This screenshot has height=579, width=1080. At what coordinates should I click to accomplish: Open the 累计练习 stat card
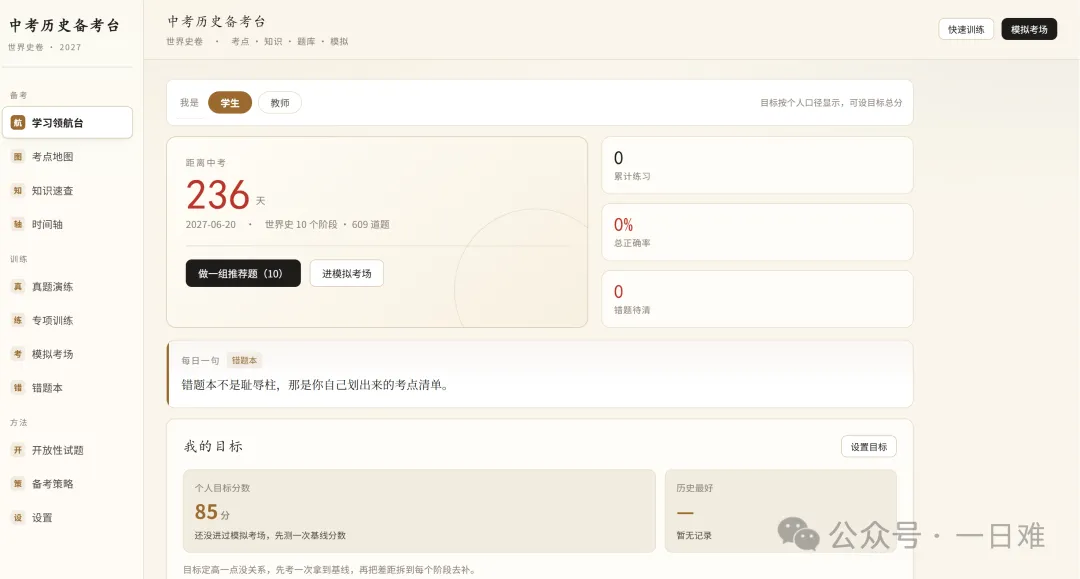coord(757,165)
